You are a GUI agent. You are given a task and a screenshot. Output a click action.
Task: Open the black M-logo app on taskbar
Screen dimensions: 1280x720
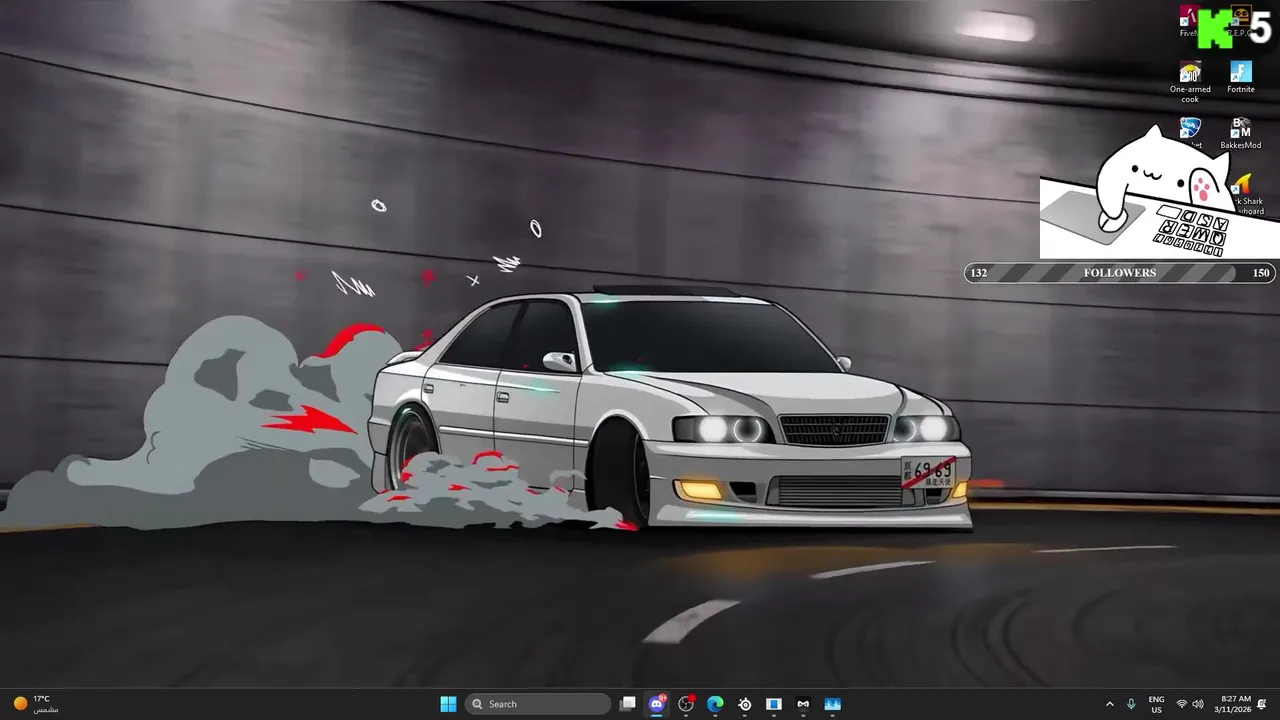pos(803,704)
